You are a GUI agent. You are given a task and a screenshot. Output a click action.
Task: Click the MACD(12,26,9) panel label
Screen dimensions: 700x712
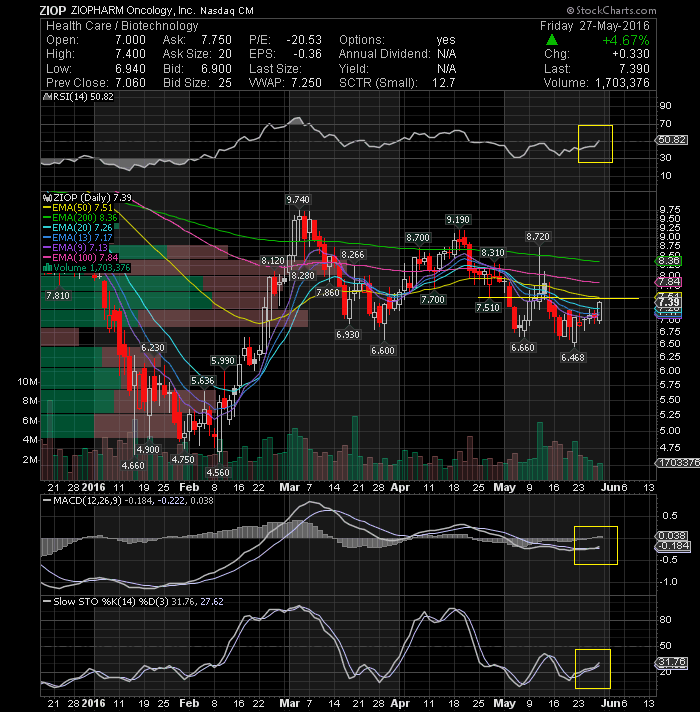click(87, 501)
